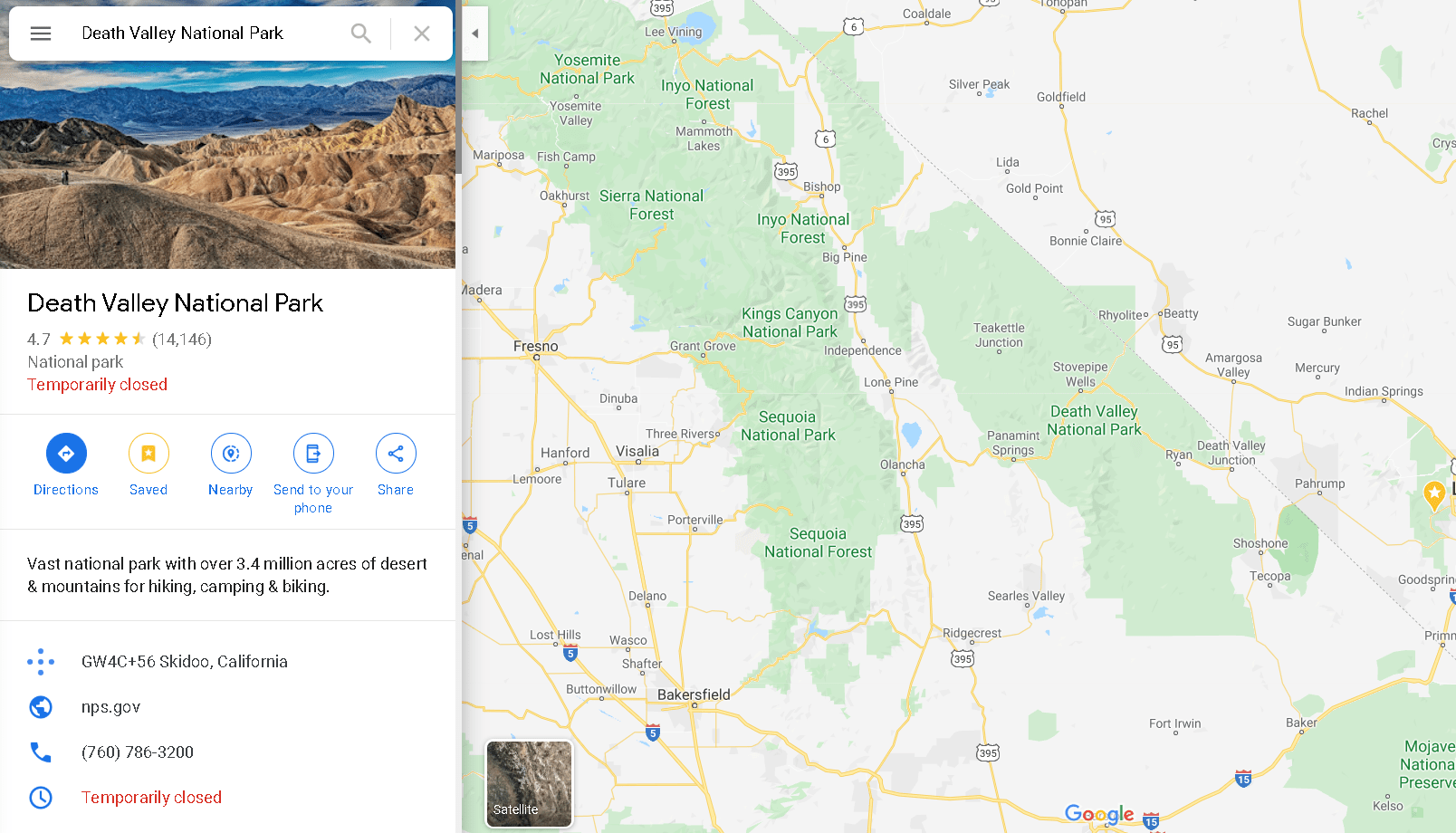The width and height of the screenshot is (1456, 833).
Task: Open the Temporarily closed hours row
Action: click(227, 798)
